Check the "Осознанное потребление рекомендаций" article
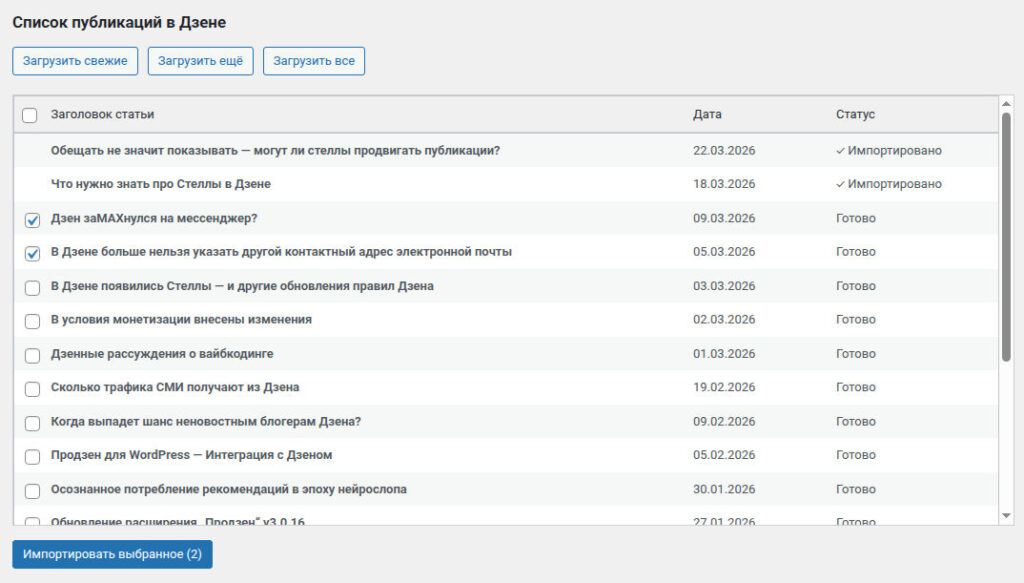 [32, 492]
